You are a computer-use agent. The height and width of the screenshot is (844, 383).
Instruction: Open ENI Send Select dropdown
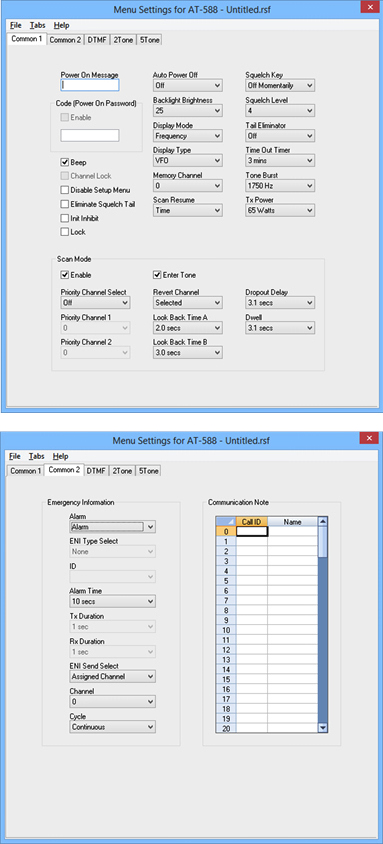(x=112, y=676)
